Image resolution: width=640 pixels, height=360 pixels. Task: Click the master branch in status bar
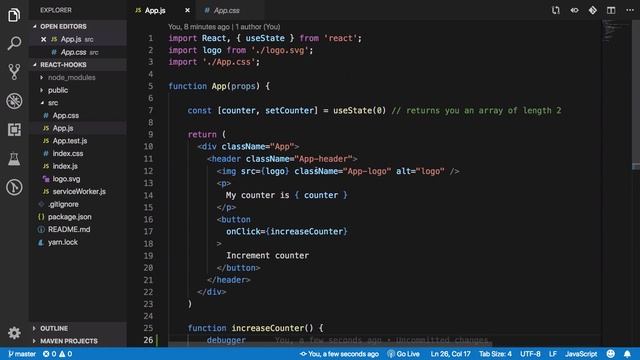(22, 354)
